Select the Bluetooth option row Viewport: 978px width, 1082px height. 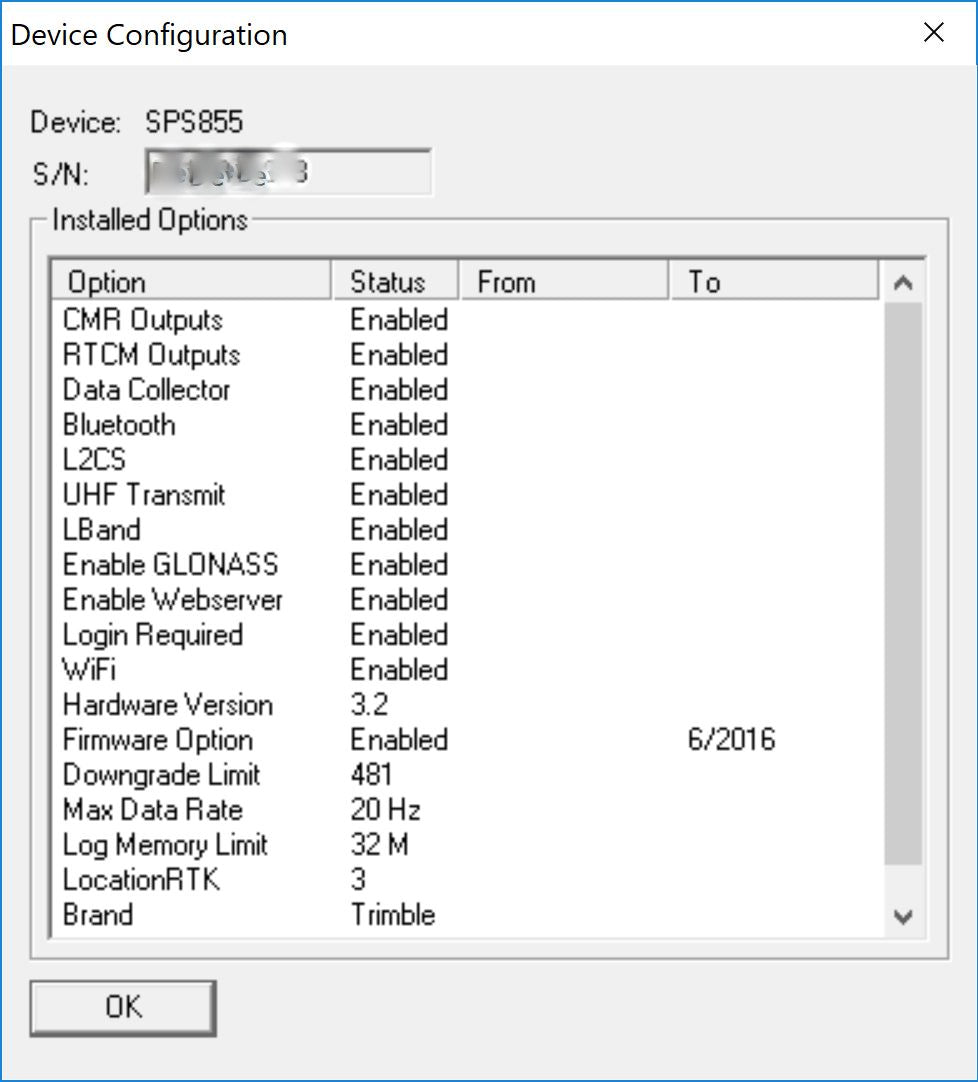[x=119, y=425]
